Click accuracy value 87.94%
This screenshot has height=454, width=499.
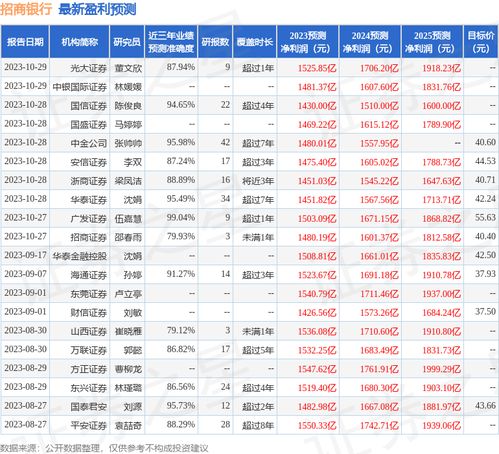tap(181, 67)
